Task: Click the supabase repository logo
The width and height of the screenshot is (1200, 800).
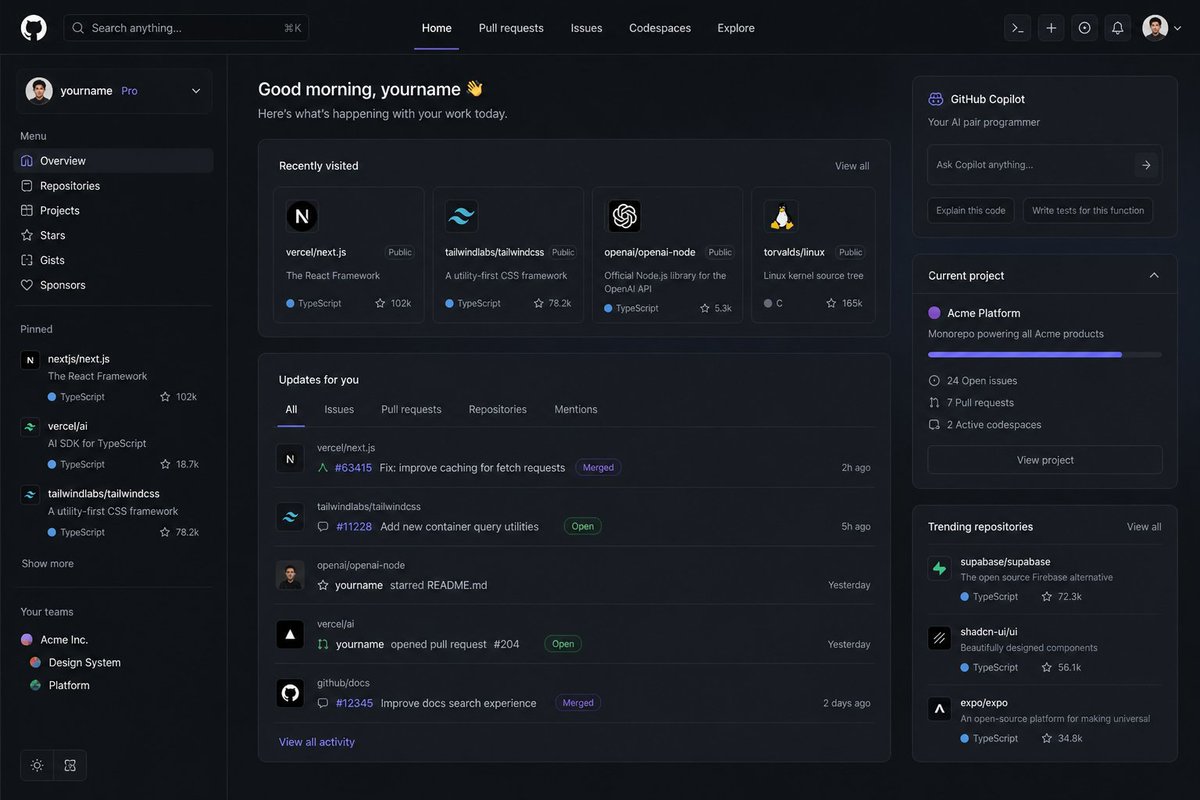Action: tap(939, 568)
